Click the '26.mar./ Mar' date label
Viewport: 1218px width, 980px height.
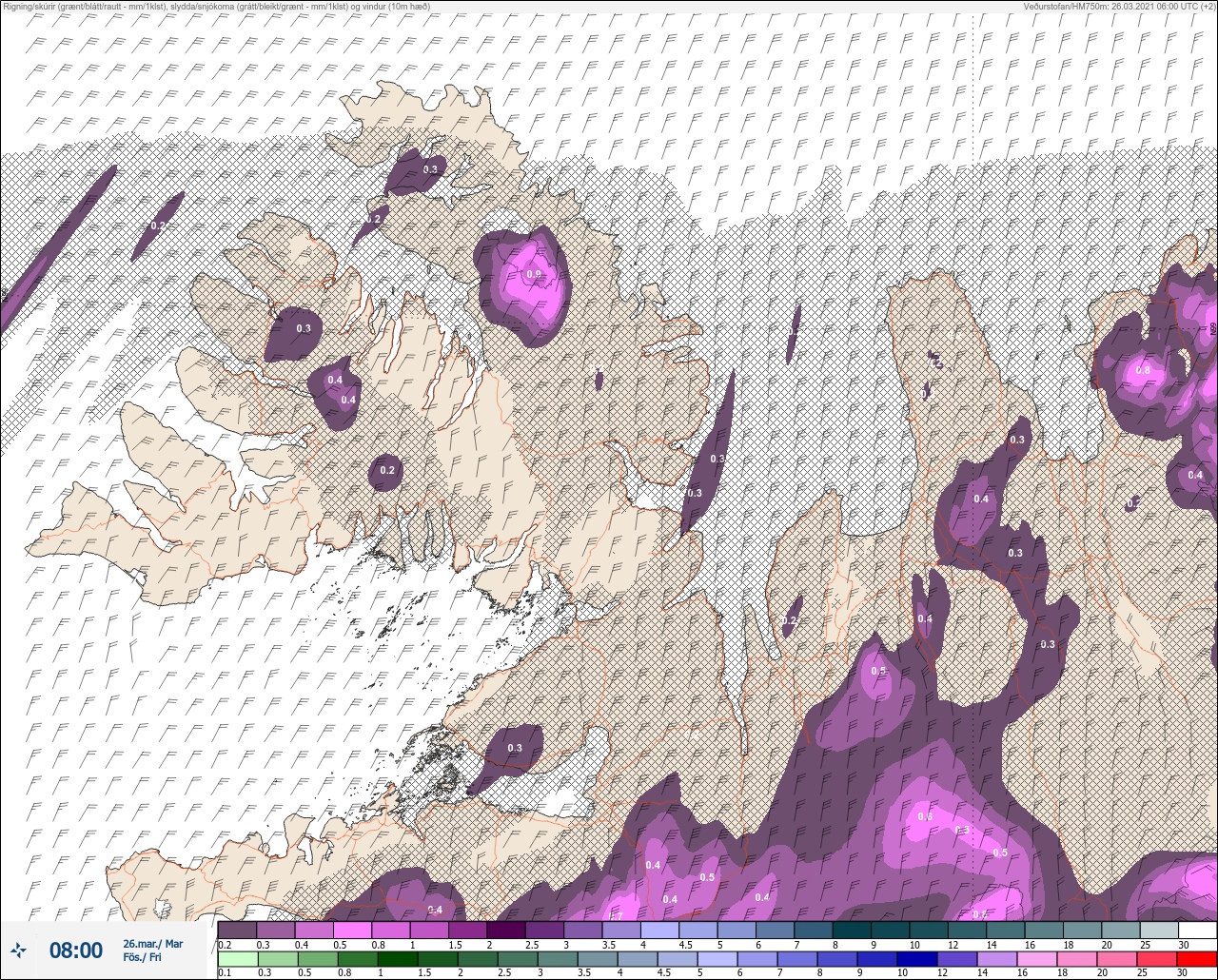pos(152,943)
